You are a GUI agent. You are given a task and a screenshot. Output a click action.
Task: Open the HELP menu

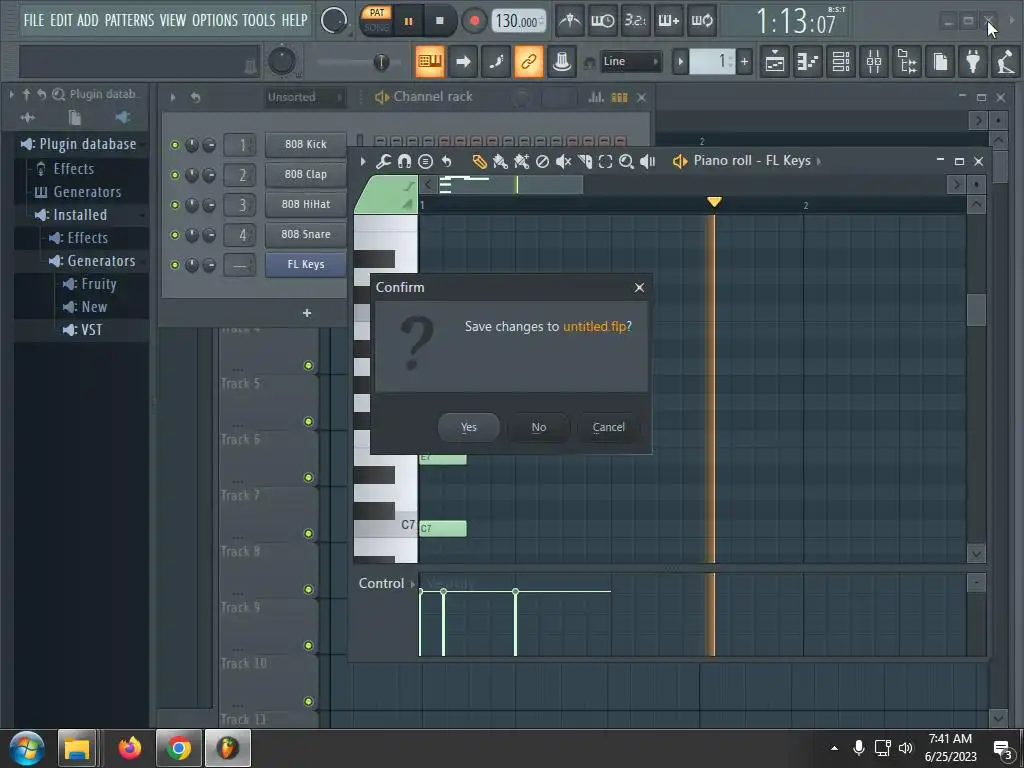click(295, 20)
